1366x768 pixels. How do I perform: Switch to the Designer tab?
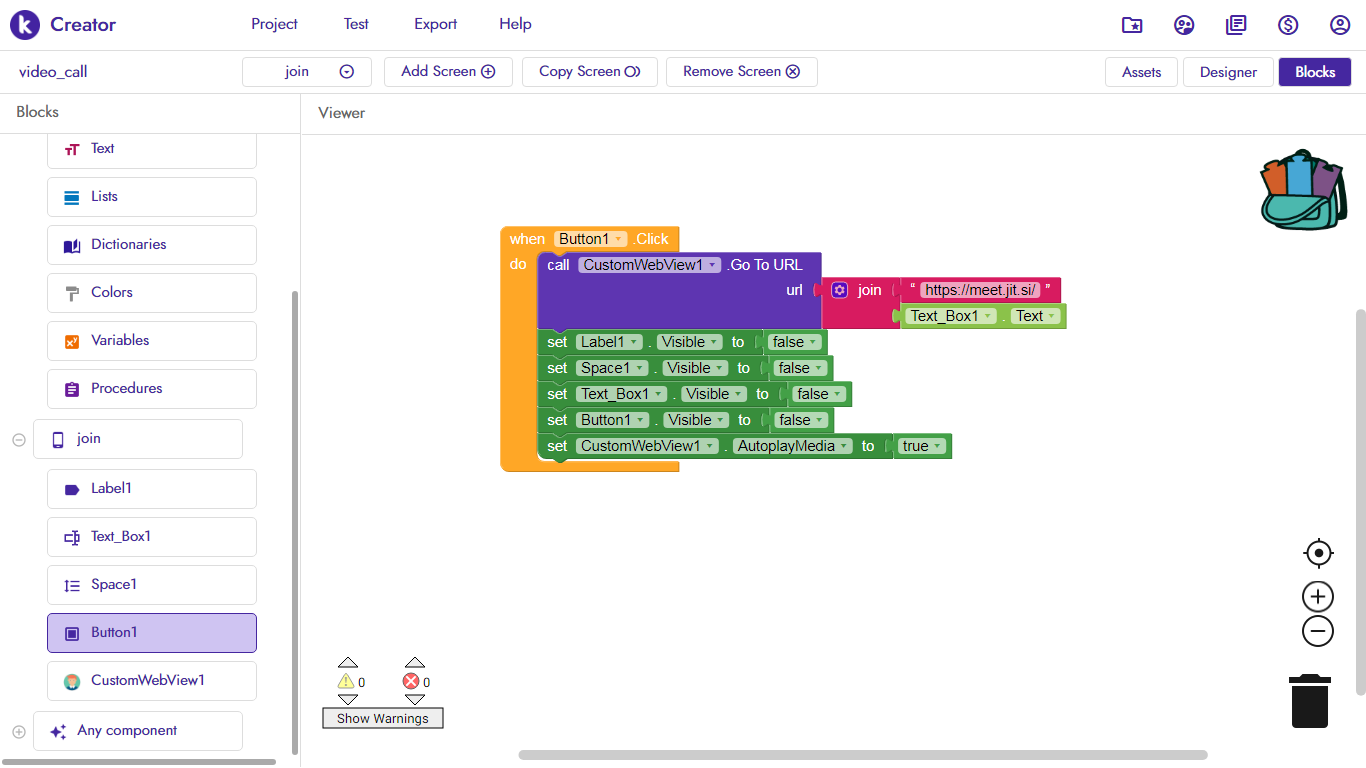(1228, 72)
